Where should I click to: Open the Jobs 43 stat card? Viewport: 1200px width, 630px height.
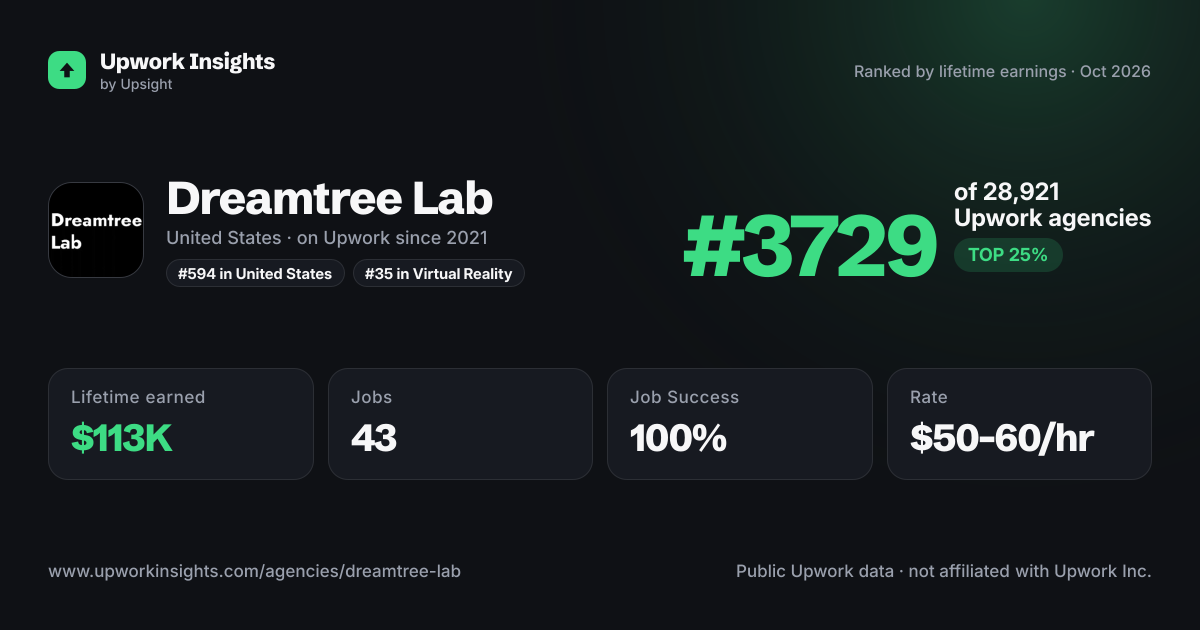[x=460, y=424]
